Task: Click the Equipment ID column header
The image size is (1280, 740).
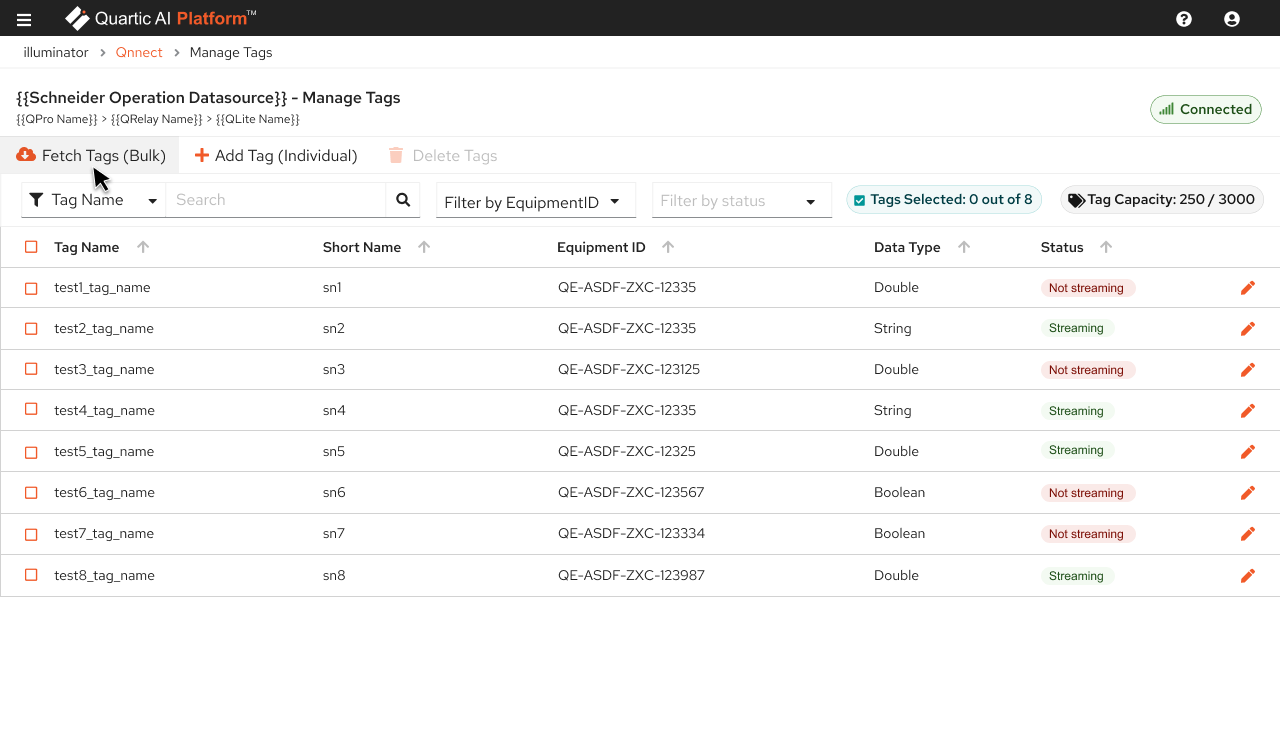Action: (601, 247)
